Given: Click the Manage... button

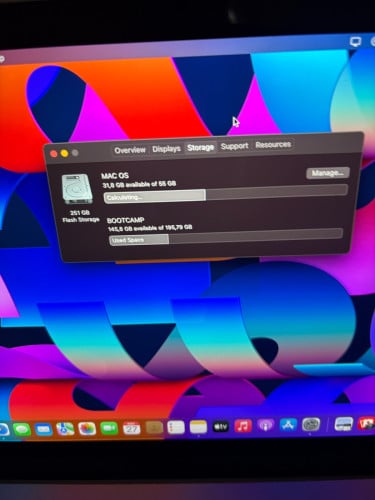Looking at the screenshot, I should (x=328, y=173).
